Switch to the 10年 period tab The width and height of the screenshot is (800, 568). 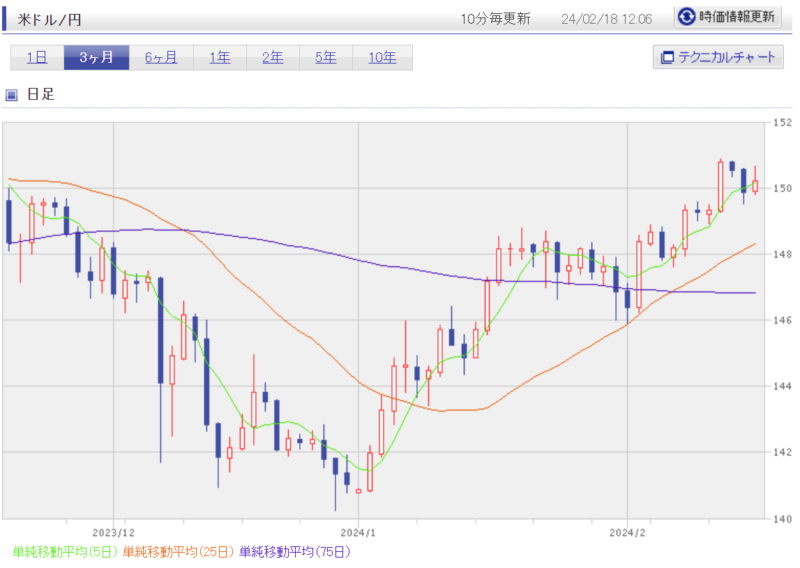click(383, 57)
